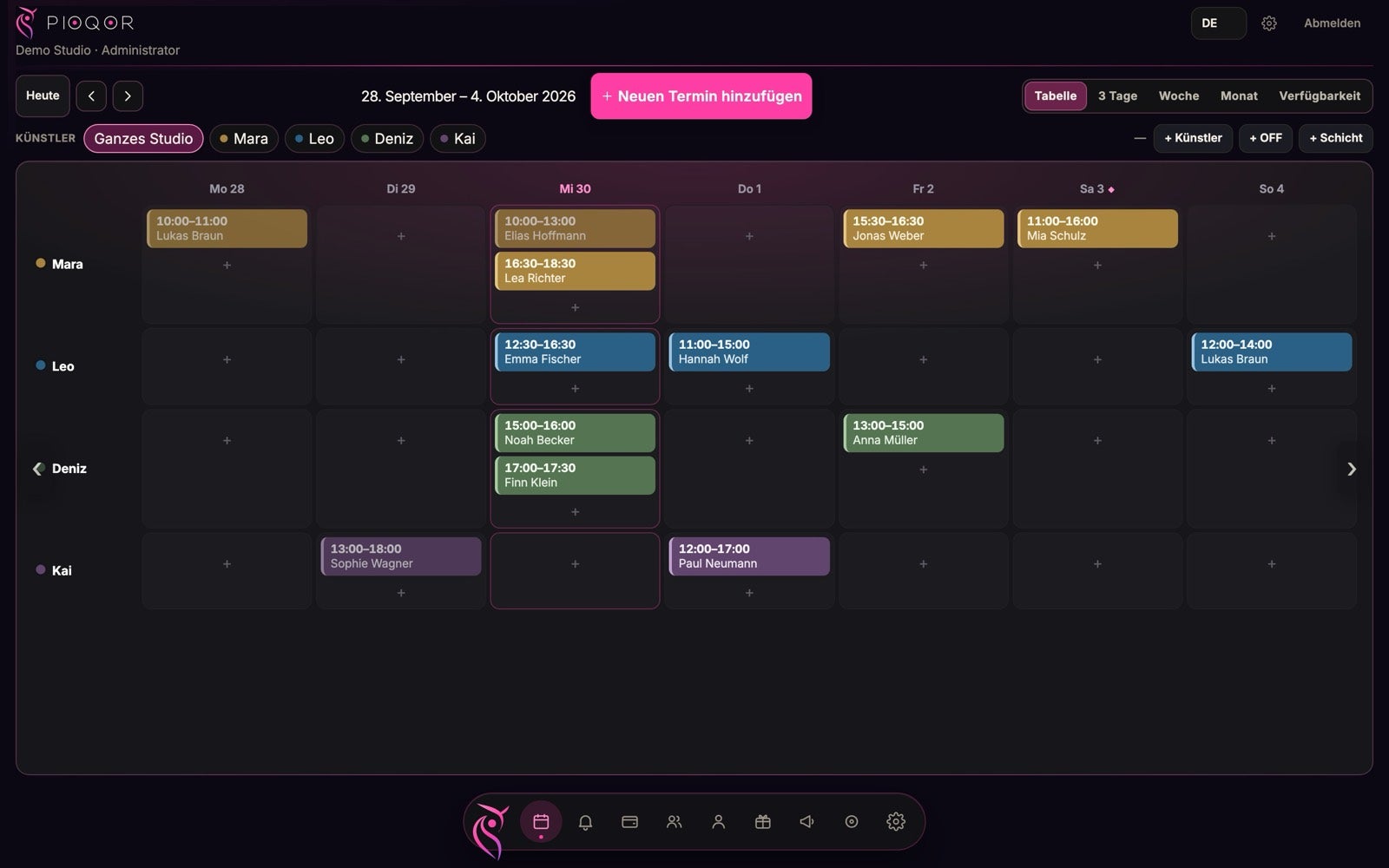
Task: Click the + OFF button
Action: 1266,139
